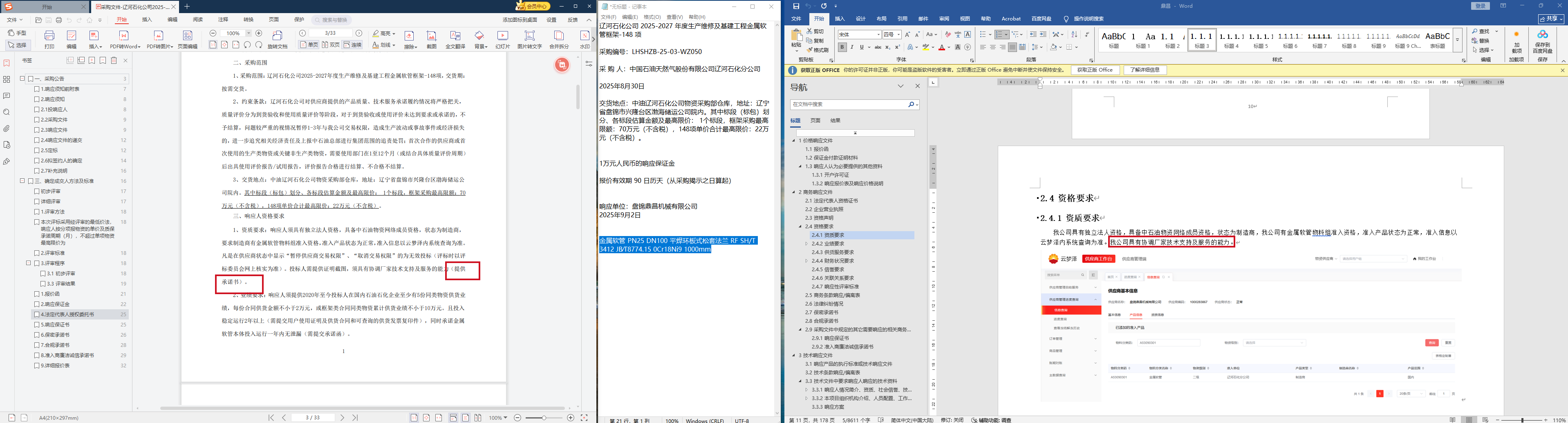Adjust the Word zoom slider
The image size is (1568, 423).
pyautogui.click(x=1522, y=420)
